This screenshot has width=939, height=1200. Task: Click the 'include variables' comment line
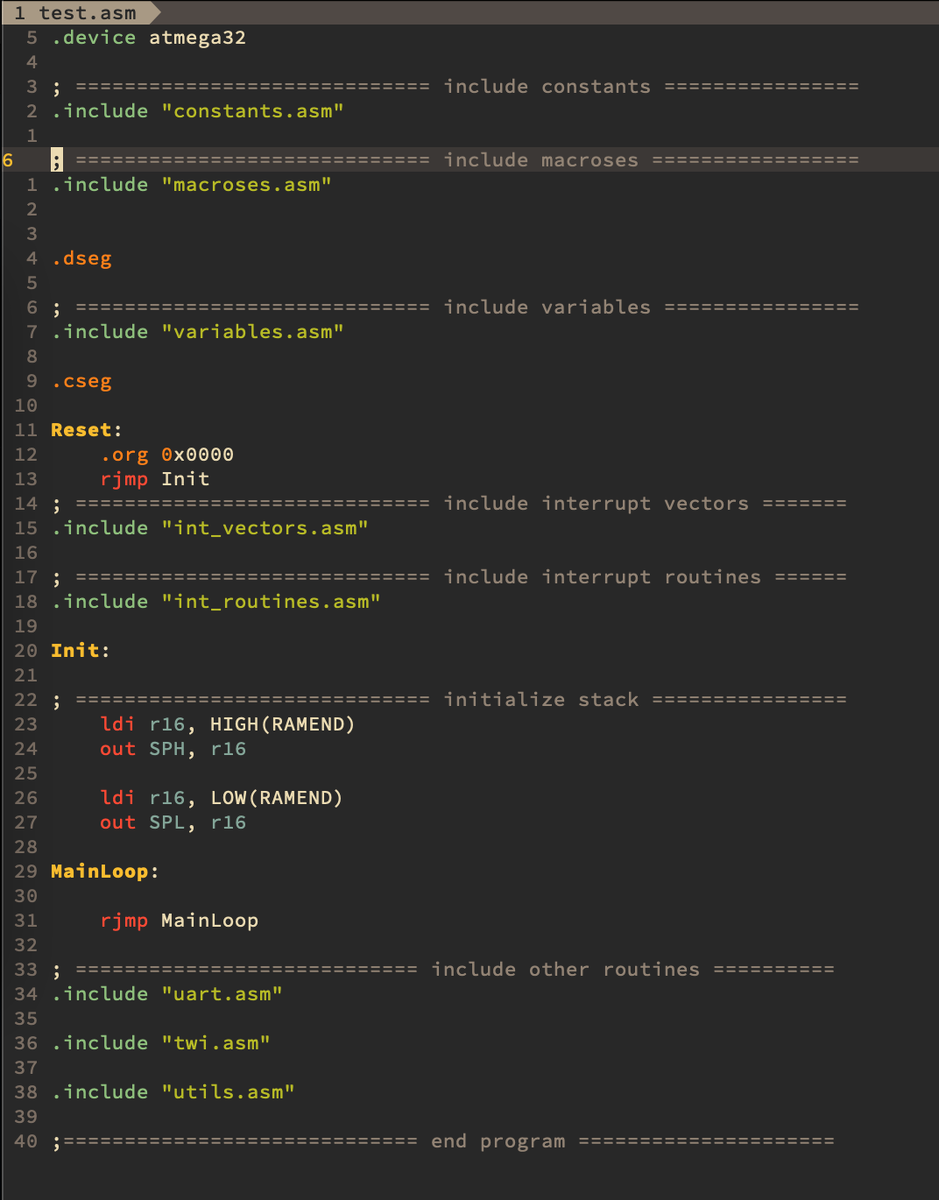click(455, 307)
